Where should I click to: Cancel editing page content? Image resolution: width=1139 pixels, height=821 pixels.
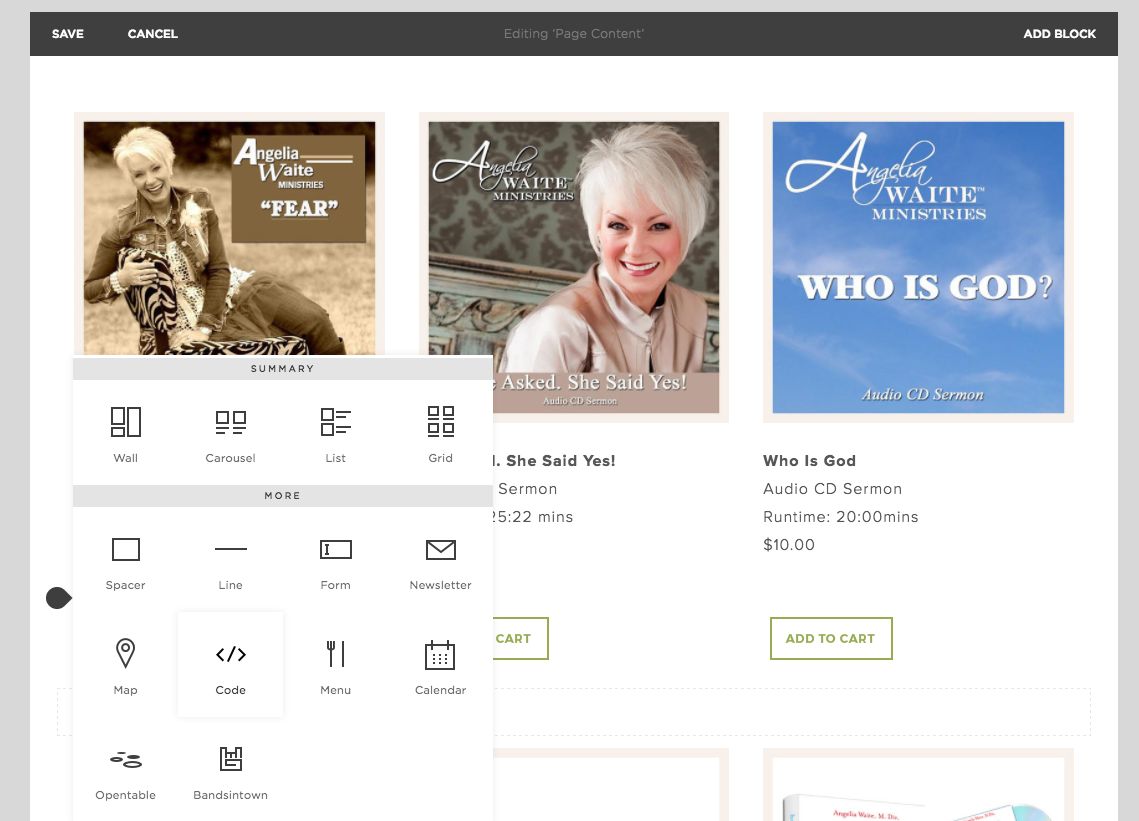point(153,33)
